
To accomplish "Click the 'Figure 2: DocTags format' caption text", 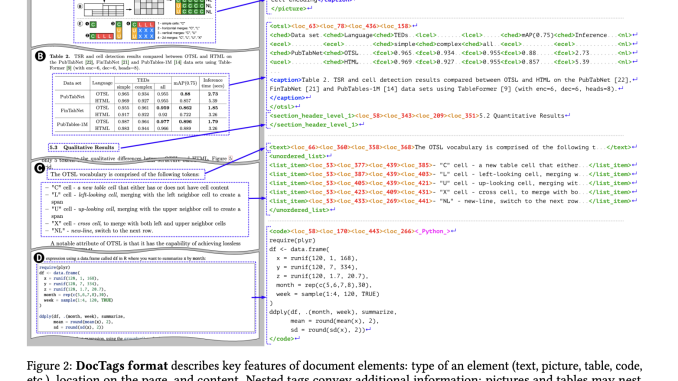I will coord(97,366).
